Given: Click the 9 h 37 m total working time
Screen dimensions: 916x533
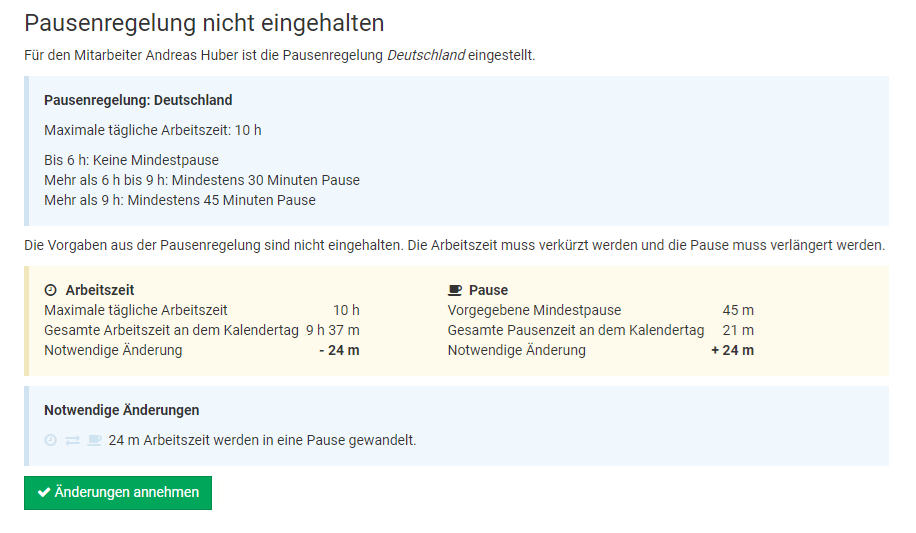Looking at the screenshot, I should 333,330.
